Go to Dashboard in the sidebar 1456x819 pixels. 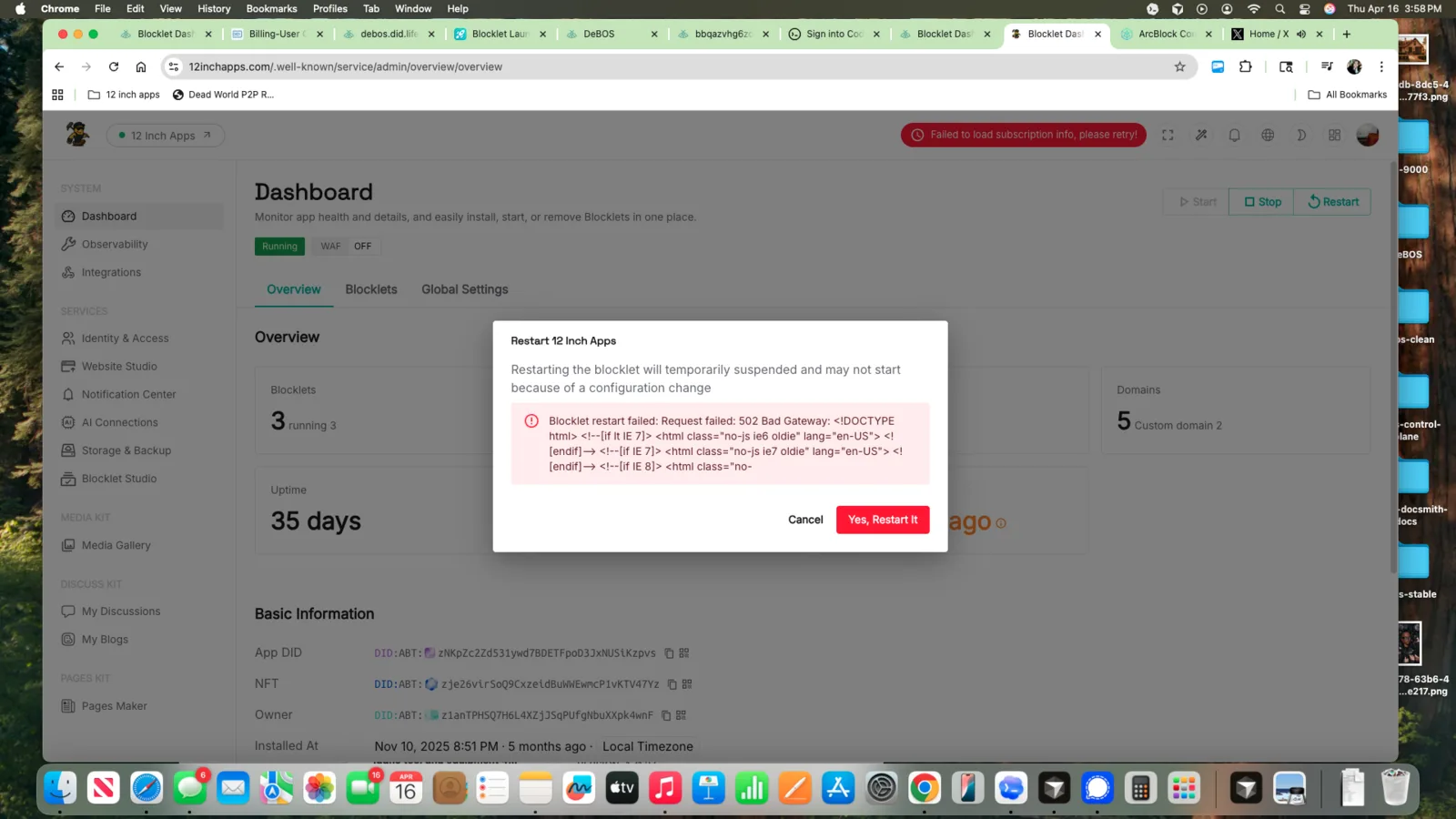click(139, 217)
